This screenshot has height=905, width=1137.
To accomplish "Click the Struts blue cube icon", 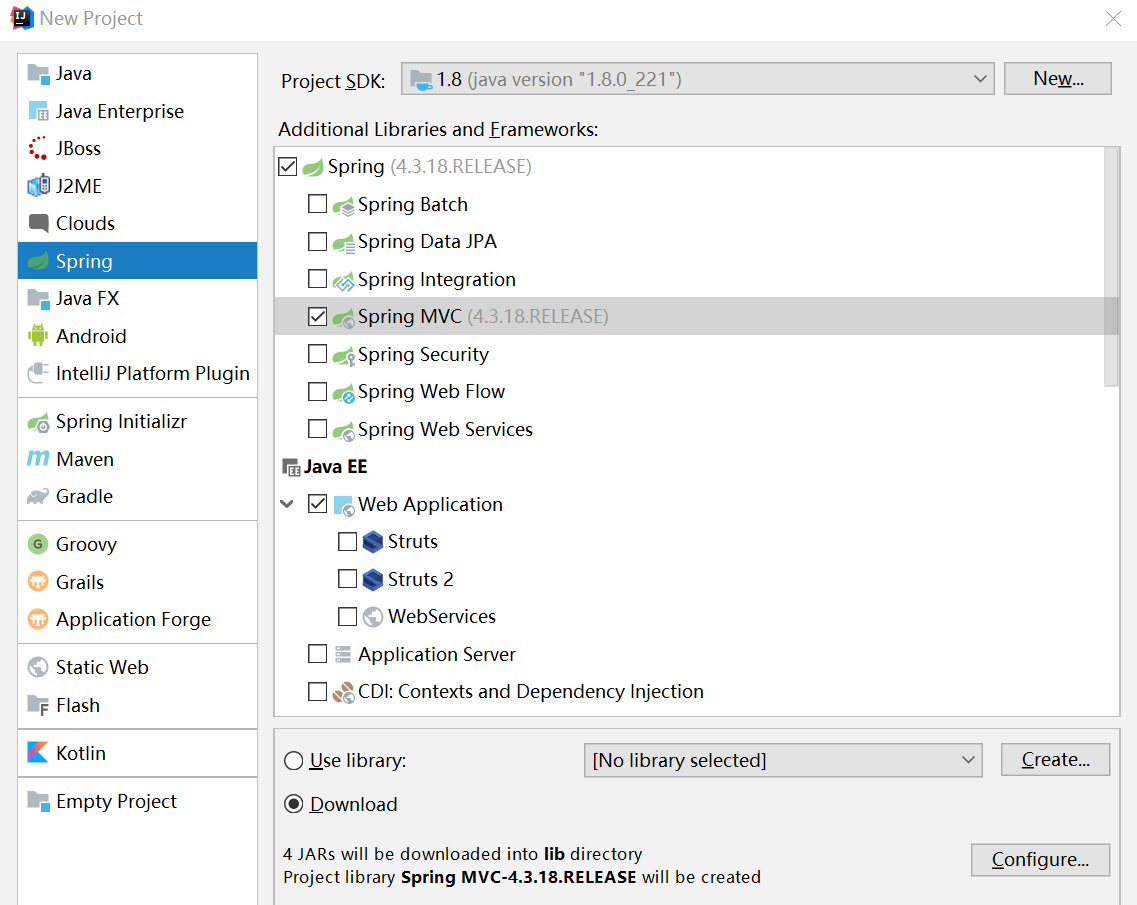I will [373, 542].
